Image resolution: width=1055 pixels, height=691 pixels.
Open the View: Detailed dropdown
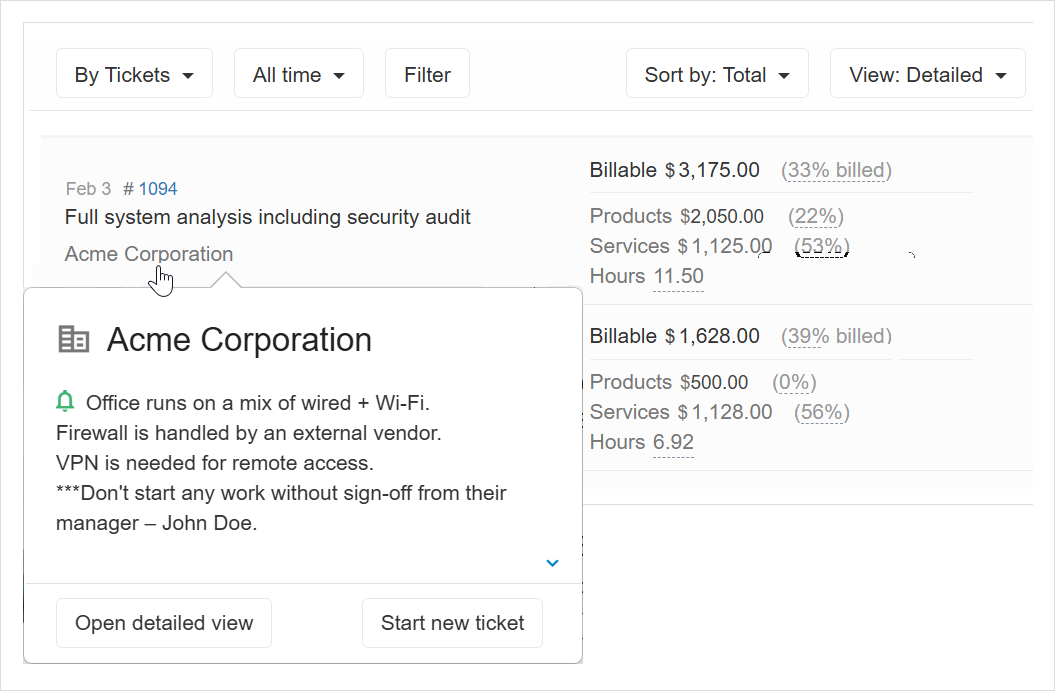(x=928, y=73)
